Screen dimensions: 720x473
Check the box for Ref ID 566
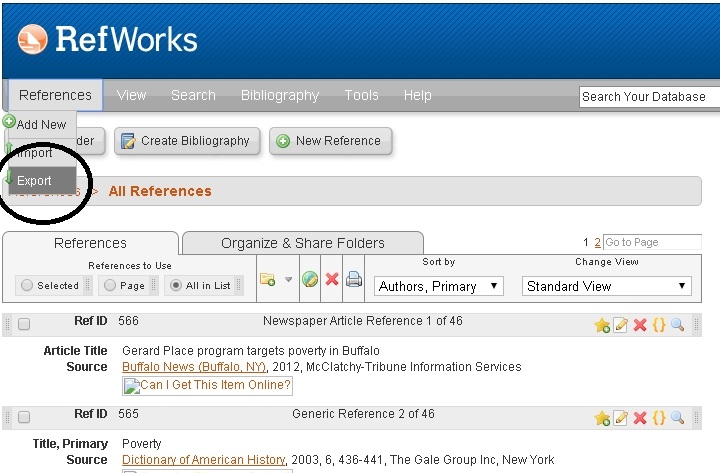(24, 324)
